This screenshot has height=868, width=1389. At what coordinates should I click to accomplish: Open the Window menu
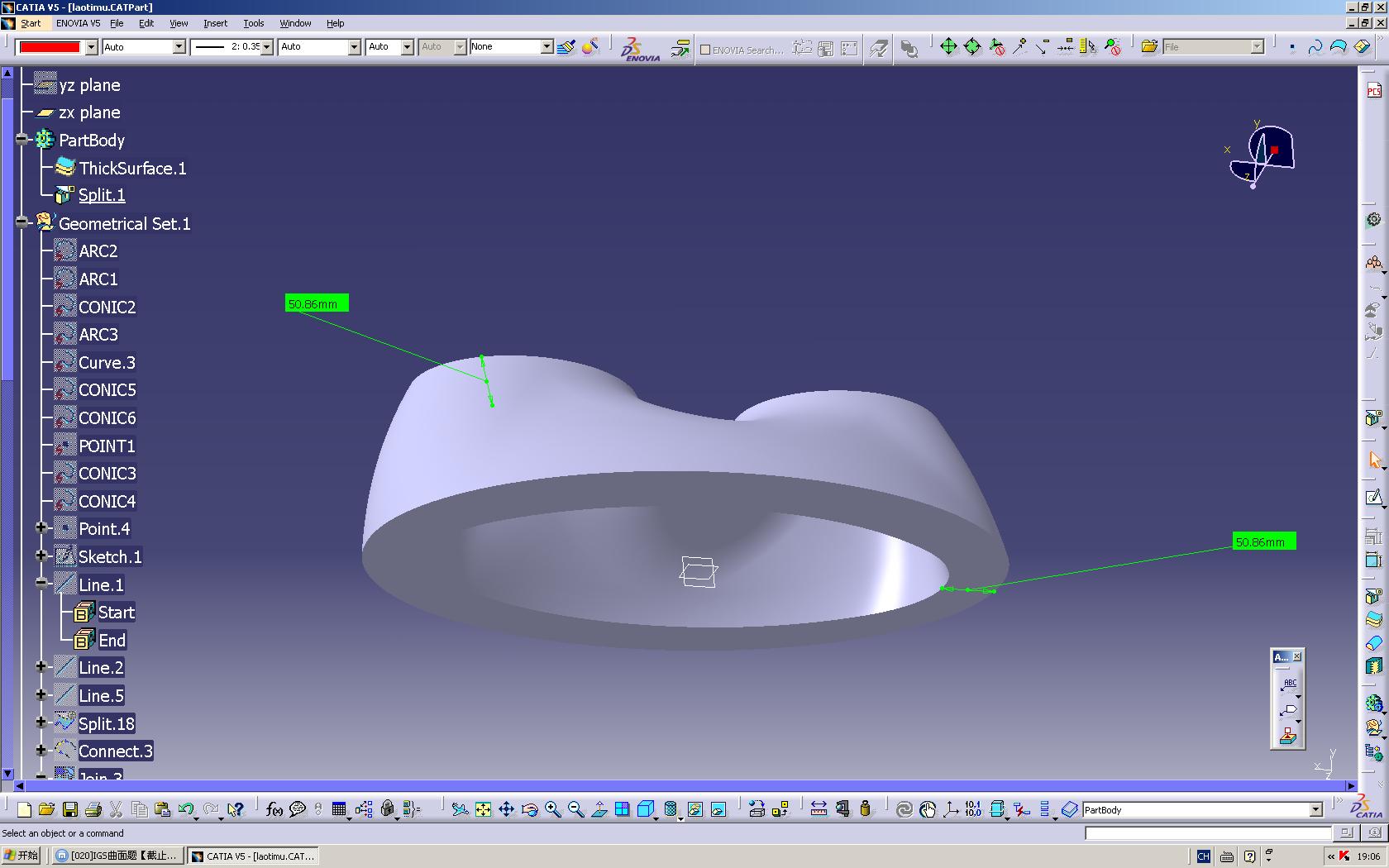pos(295,23)
